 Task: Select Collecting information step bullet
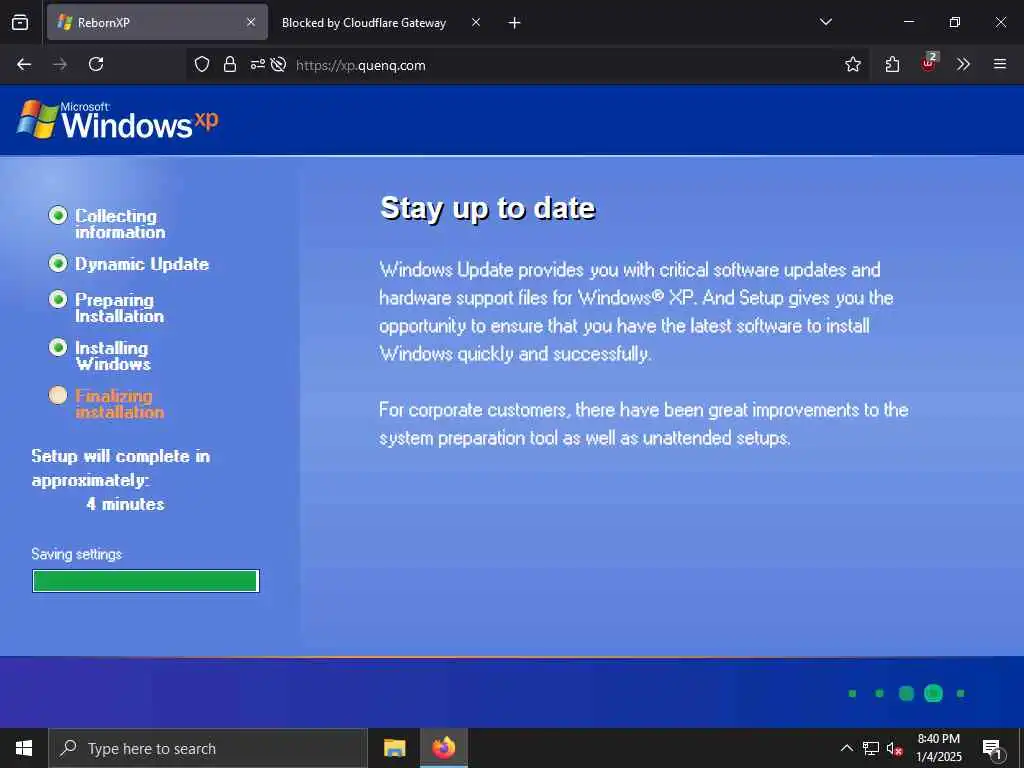[58, 215]
